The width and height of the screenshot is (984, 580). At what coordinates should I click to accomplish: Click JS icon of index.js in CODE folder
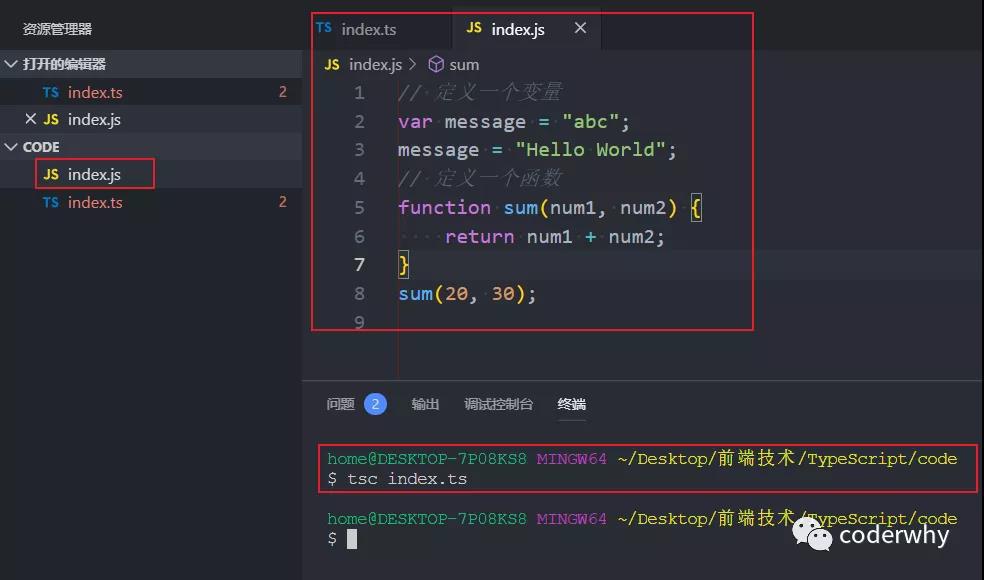click(x=51, y=175)
